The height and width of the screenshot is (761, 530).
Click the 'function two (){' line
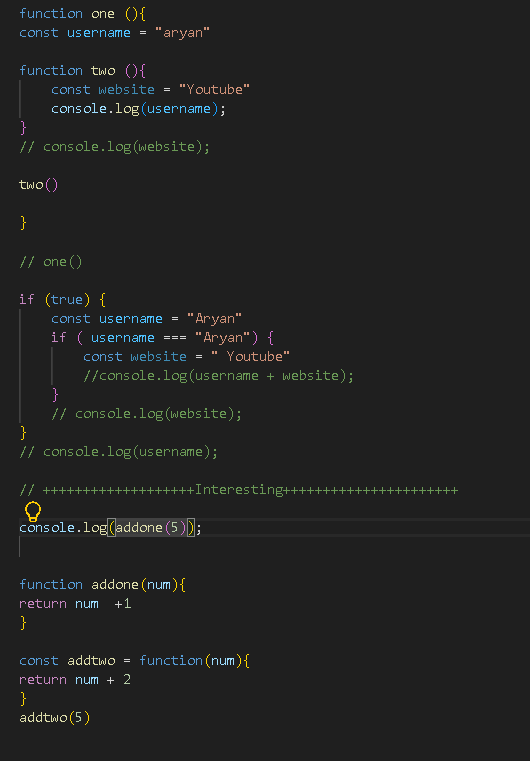click(83, 71)
